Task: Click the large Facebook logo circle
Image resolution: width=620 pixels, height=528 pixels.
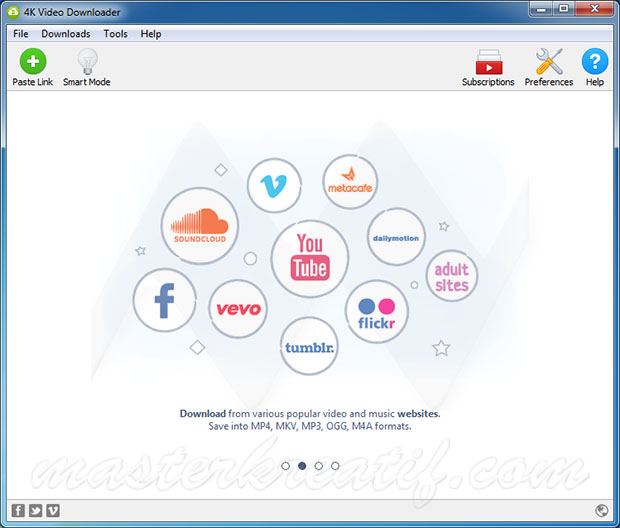Action: point(164,300)
